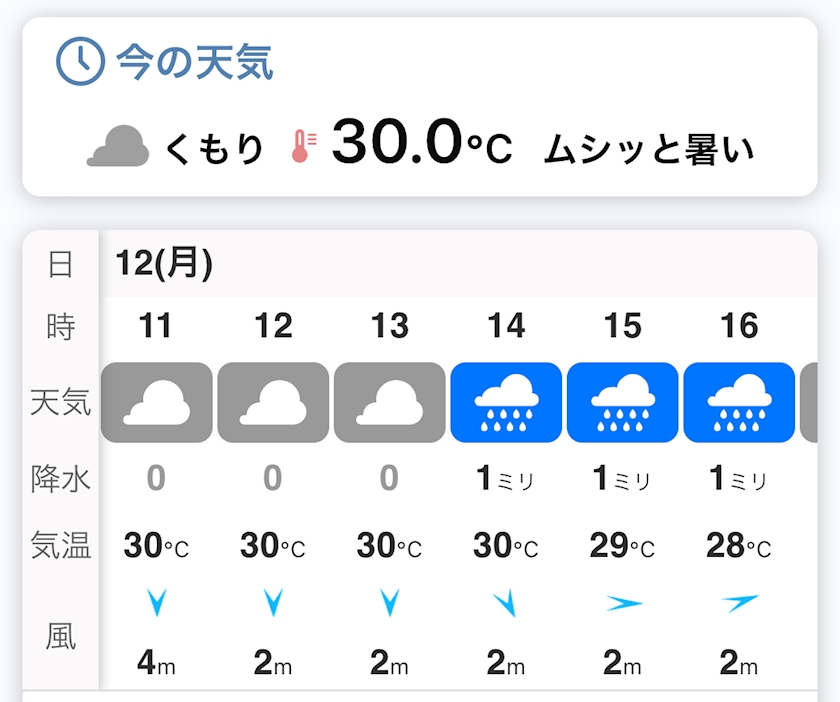Tap the rain icon for 14 o'clock
This screenshot has width=840, height=702.
pos(506,402)
